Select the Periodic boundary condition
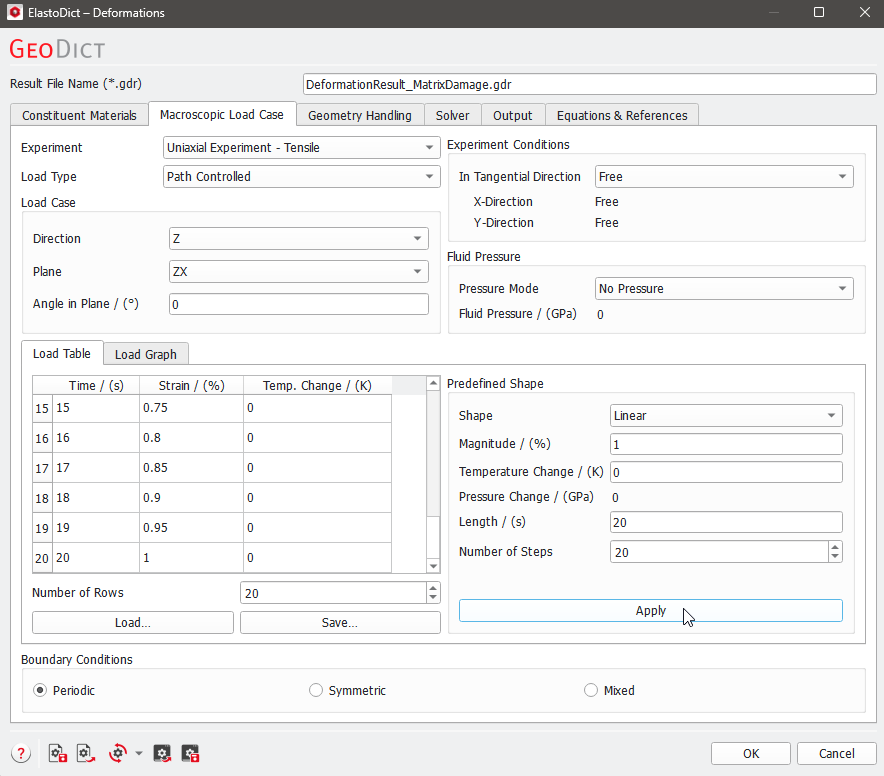884x776 pixels. 40,690
